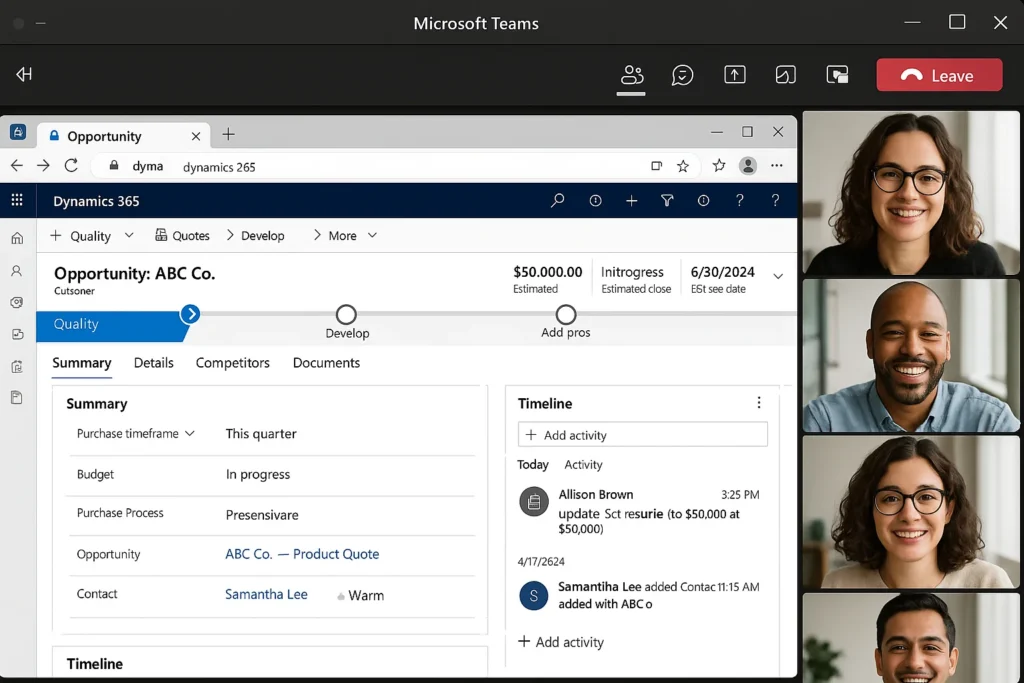Screen dimensions: 1024x683
Task: Click the browser profile avatar
Action: point(748,166)
